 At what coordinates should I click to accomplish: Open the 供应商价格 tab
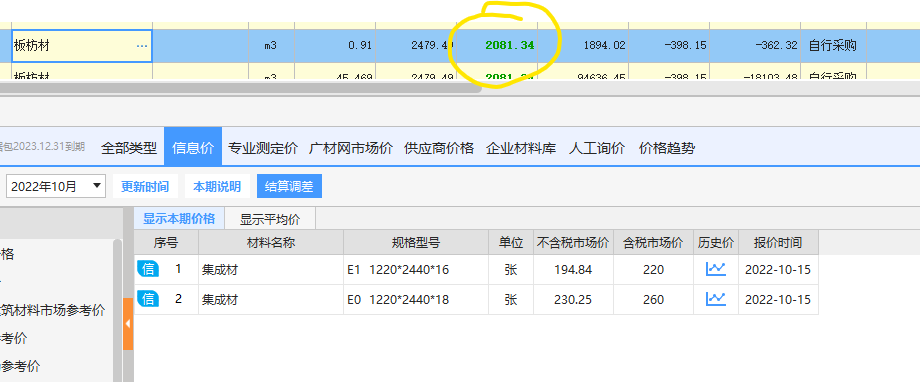pyautogui.click(x=439, y=148)
